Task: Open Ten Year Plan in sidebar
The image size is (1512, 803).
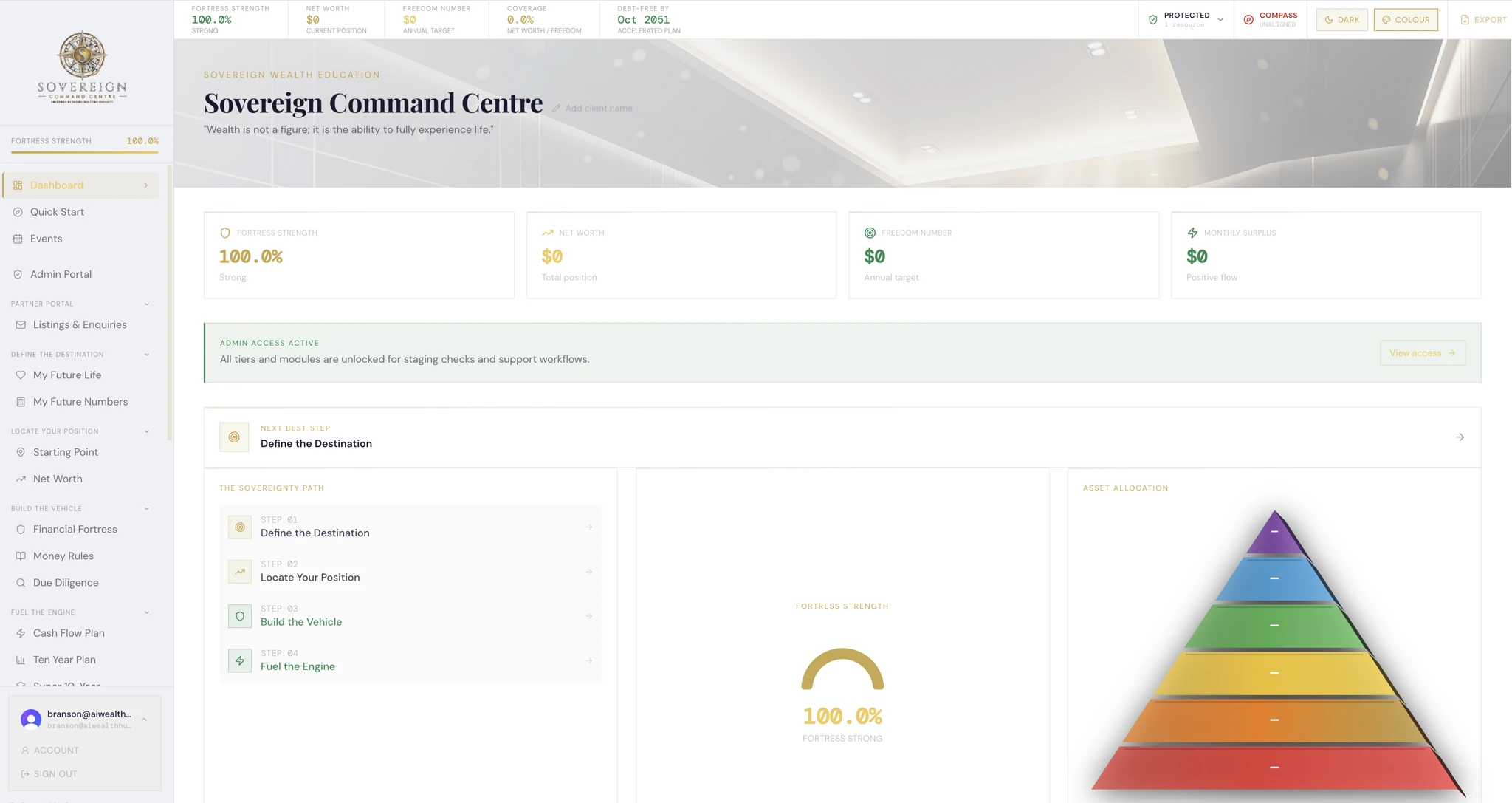Action: click(x=81, y=660)
